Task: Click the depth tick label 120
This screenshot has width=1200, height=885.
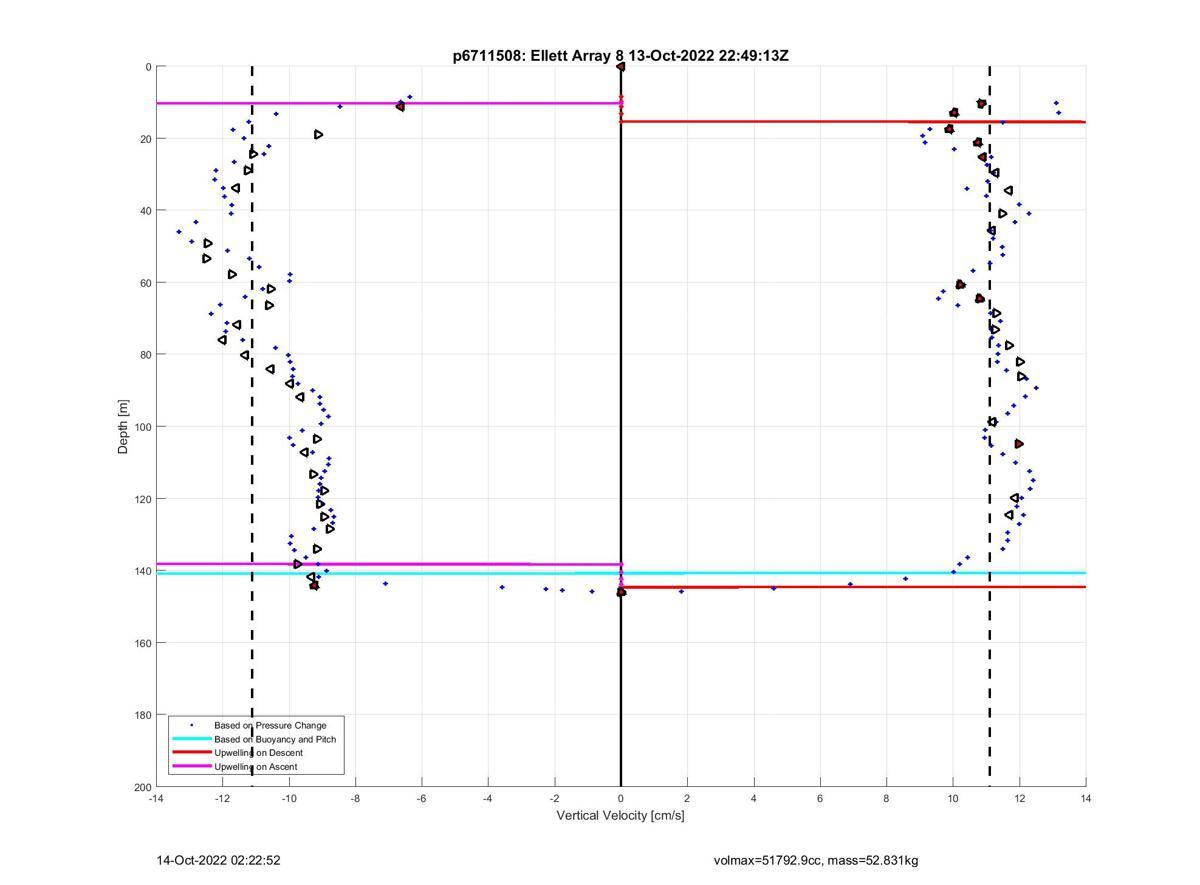Action: [142, 499]
